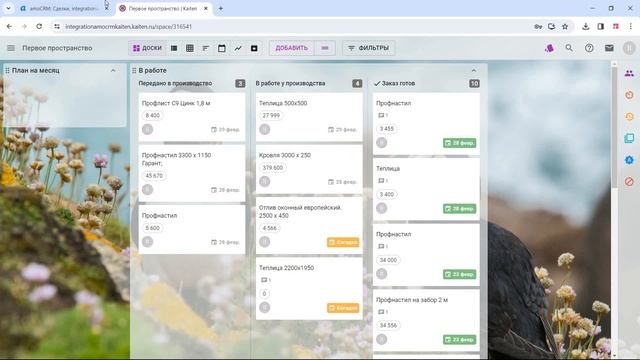Open Chrome downloads icon
This screenshot has width=640, height=360.
pyautogui.click(x=585, y=26)
